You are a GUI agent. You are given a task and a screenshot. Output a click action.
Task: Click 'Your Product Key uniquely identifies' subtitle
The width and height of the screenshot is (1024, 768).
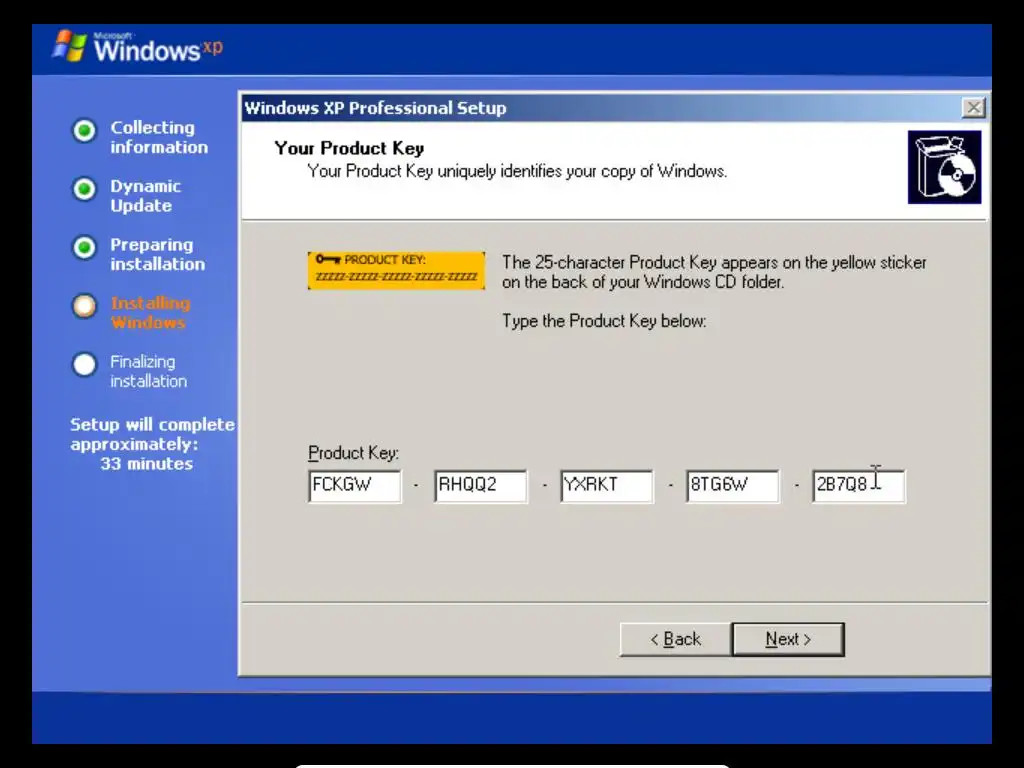click(517, 171)
